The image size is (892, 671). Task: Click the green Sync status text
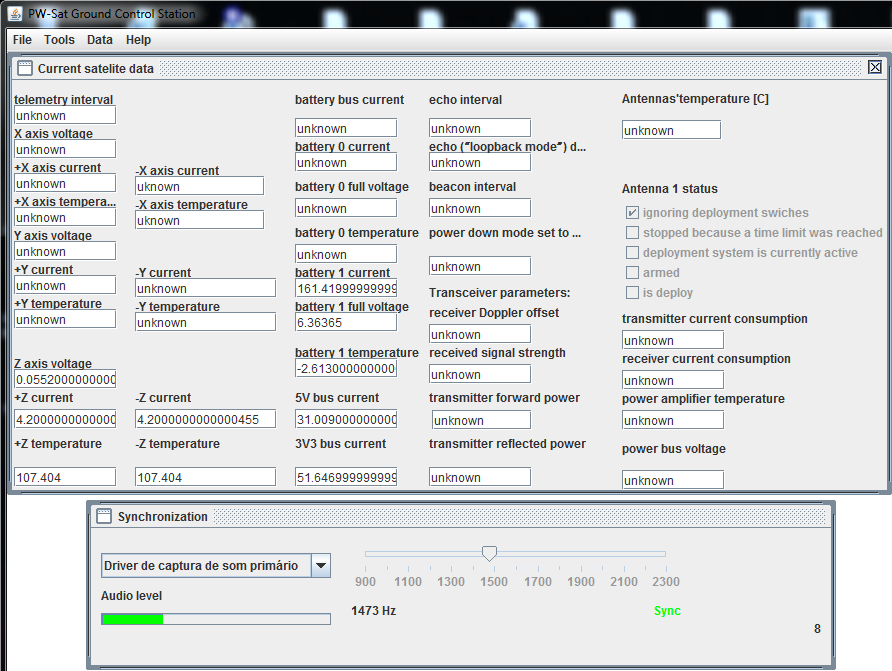667,611
